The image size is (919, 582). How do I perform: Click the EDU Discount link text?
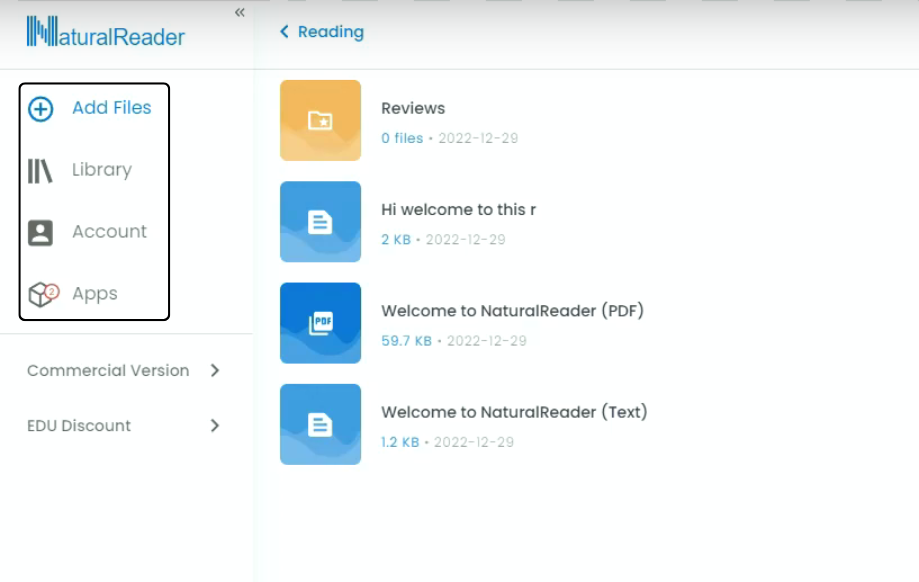(79, 426)
